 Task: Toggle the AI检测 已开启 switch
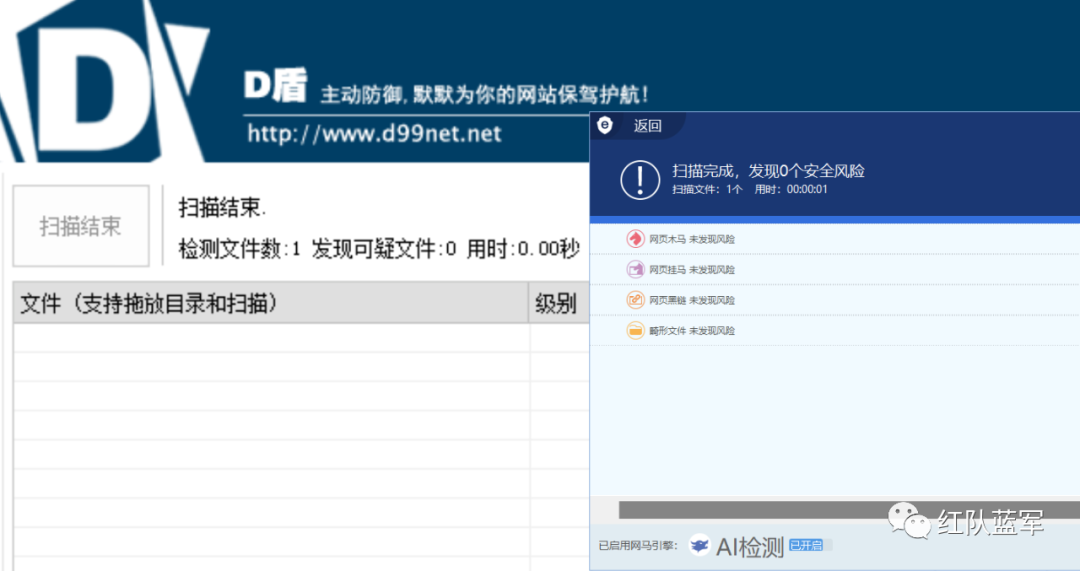point(810,546)
